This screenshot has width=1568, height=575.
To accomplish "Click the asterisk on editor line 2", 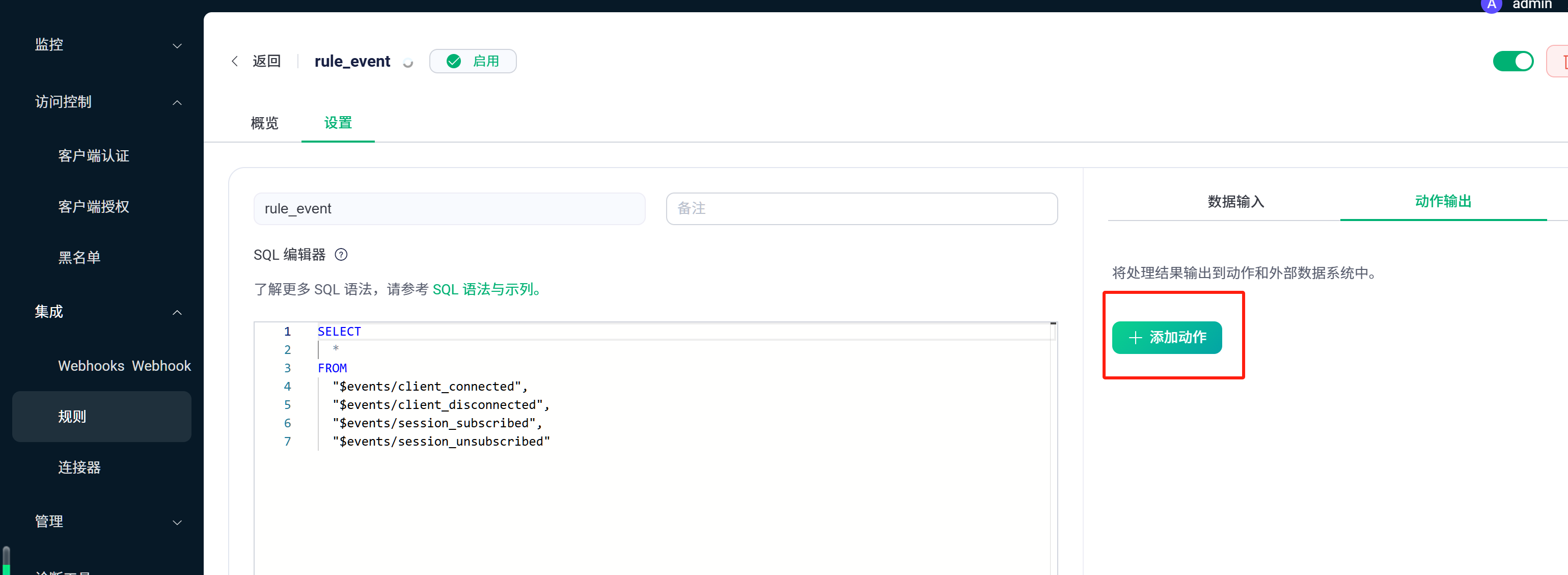I will [336, 349].
